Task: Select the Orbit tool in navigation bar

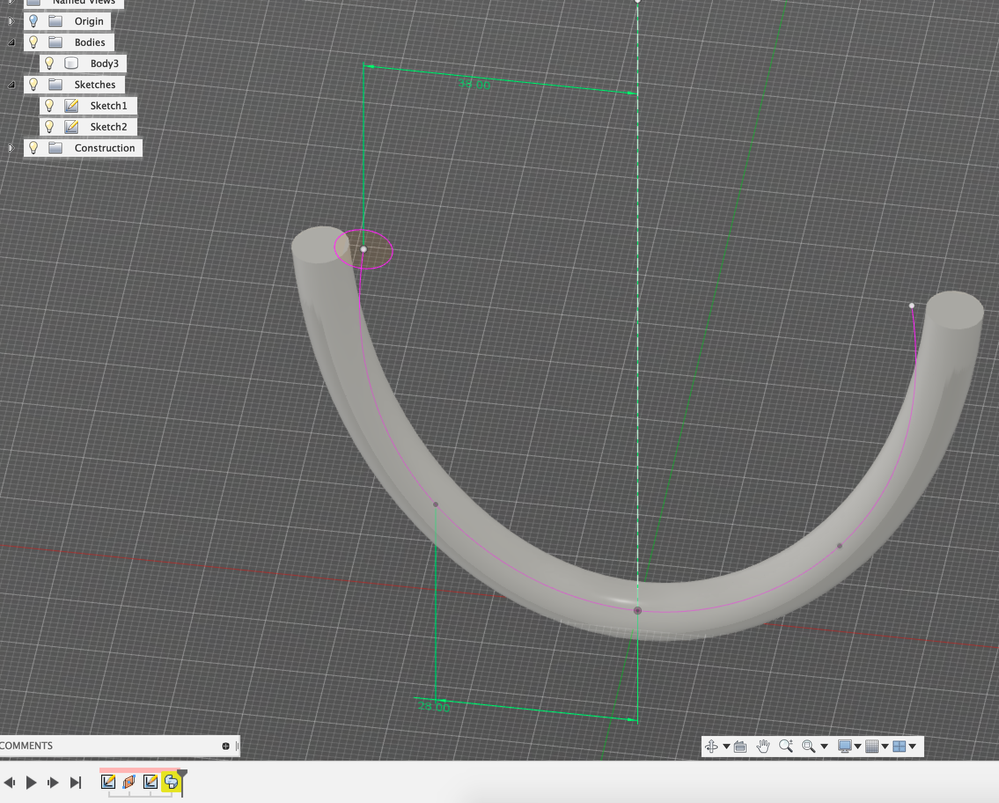Action: coord(712,746)
